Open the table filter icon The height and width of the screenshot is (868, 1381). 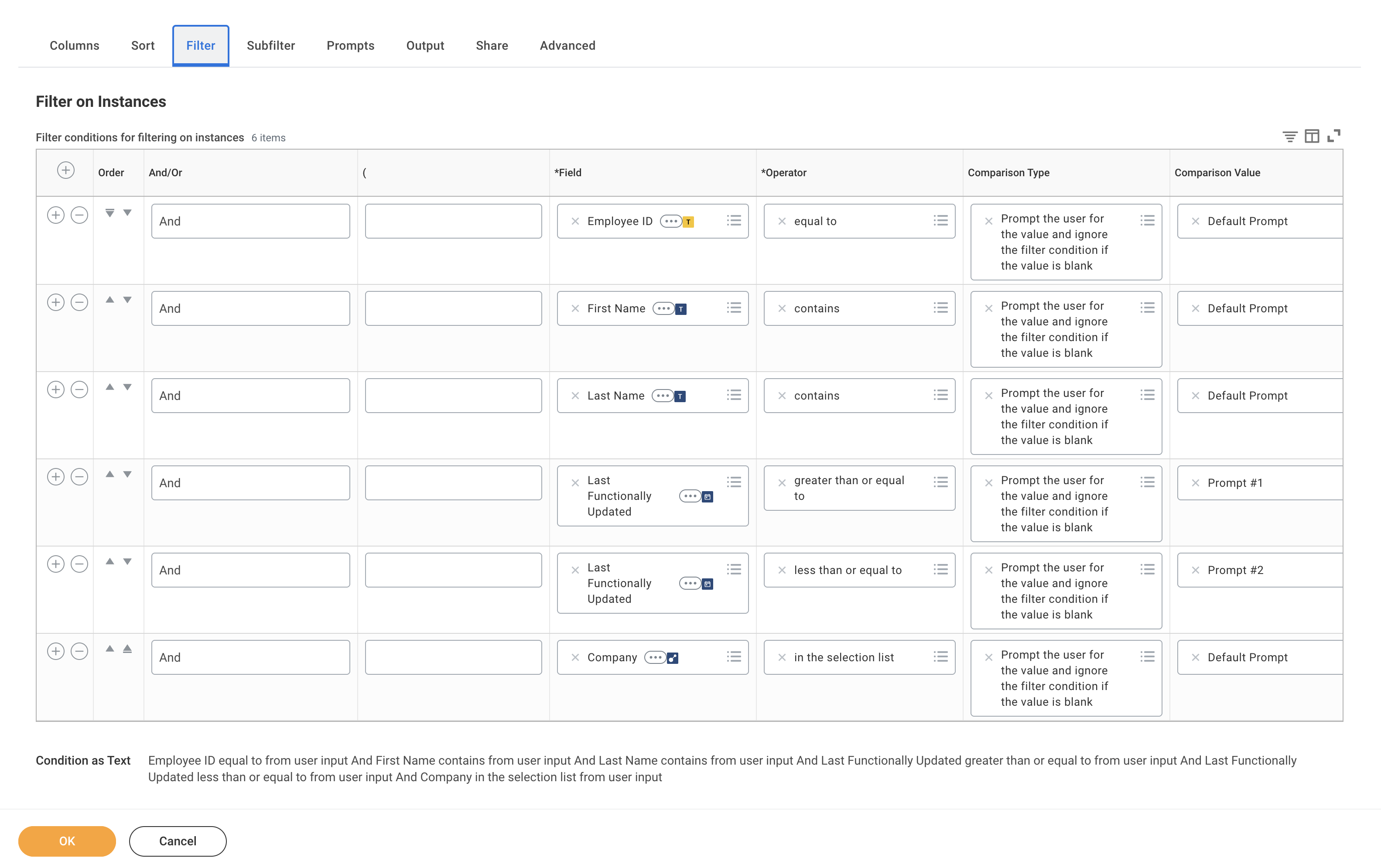click(1290, 137)
